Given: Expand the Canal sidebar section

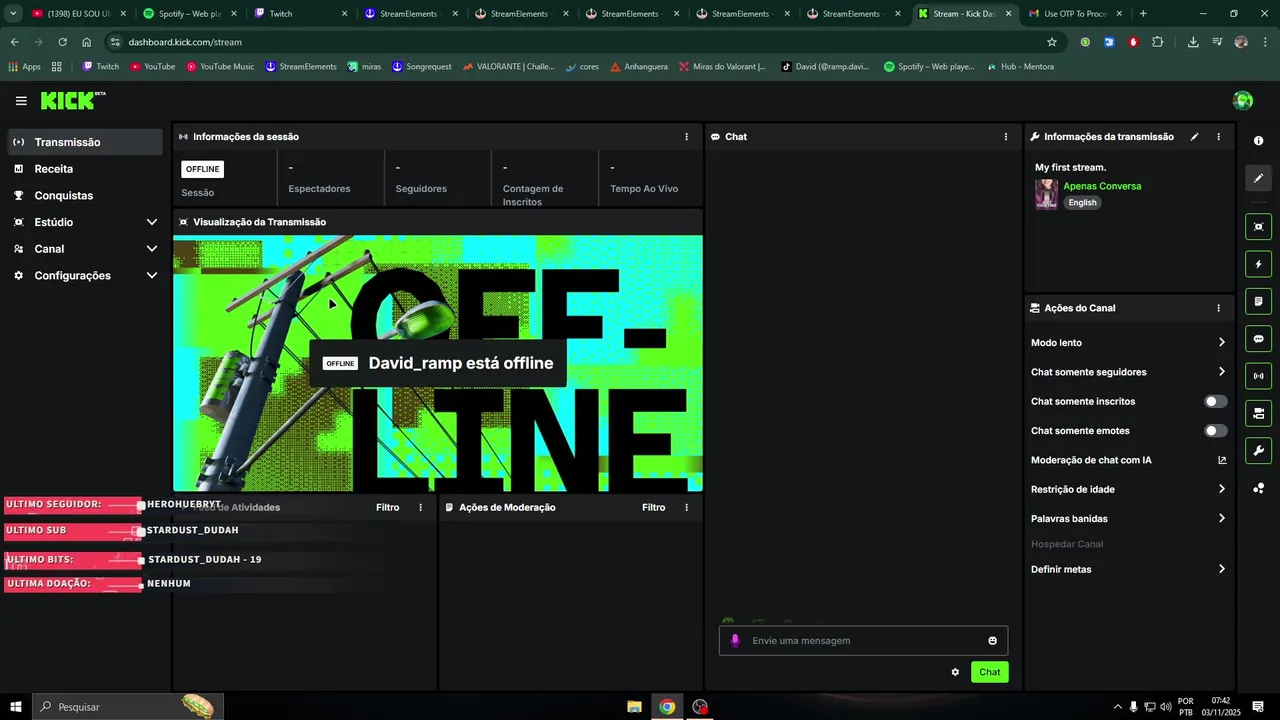Looking at the screenshot, I should 152,249.
